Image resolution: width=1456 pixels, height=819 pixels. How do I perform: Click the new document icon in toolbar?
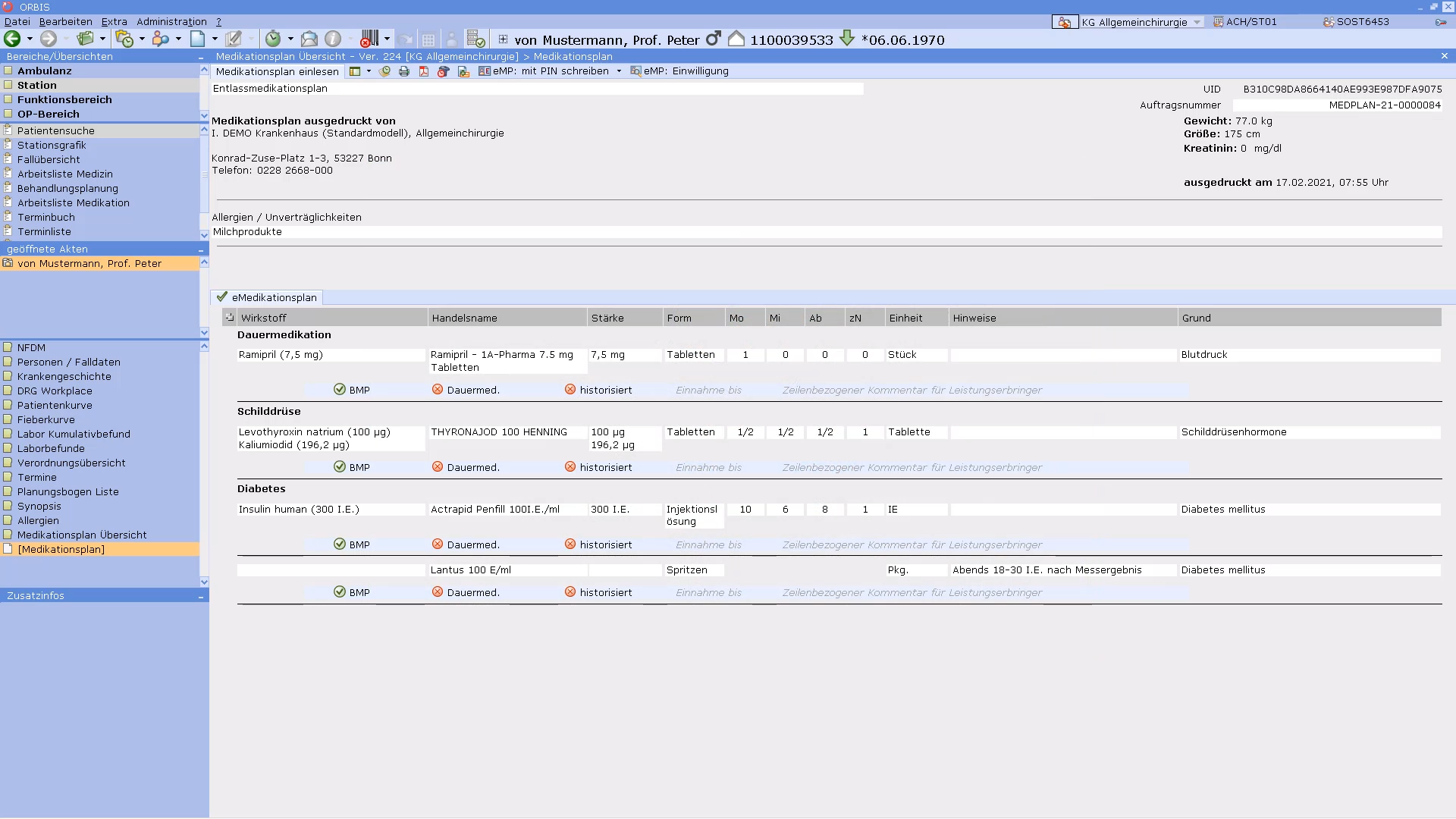(x=198, y=39)
